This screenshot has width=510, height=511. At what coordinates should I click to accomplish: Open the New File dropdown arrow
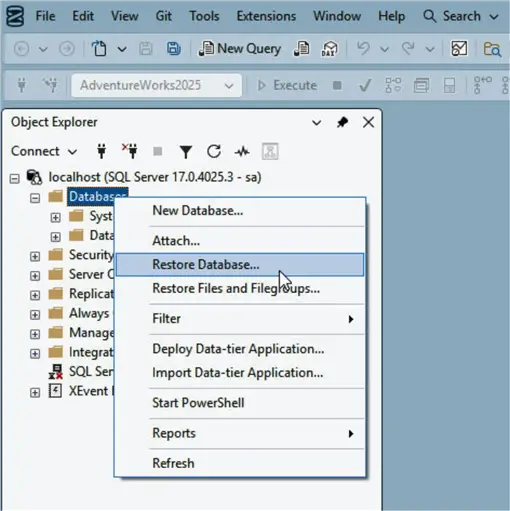tap(122, 49)
